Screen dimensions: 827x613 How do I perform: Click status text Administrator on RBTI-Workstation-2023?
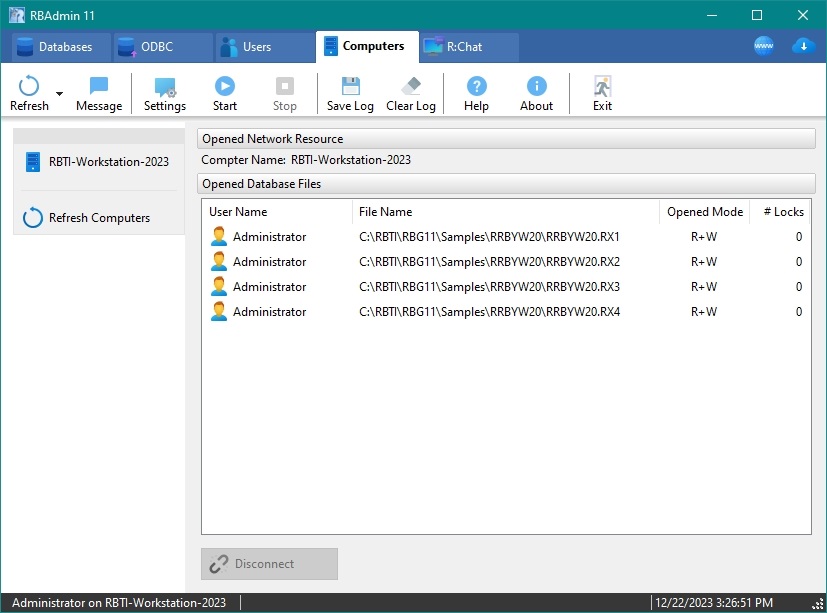[119, 602]
